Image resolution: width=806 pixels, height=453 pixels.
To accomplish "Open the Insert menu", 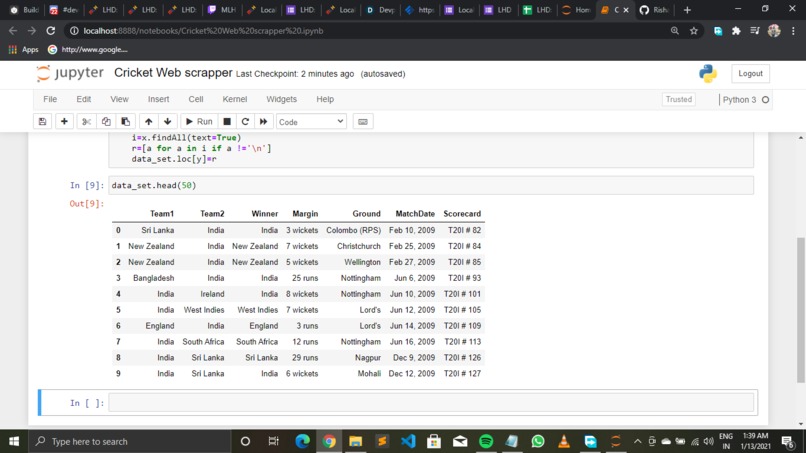I will 158,99.
